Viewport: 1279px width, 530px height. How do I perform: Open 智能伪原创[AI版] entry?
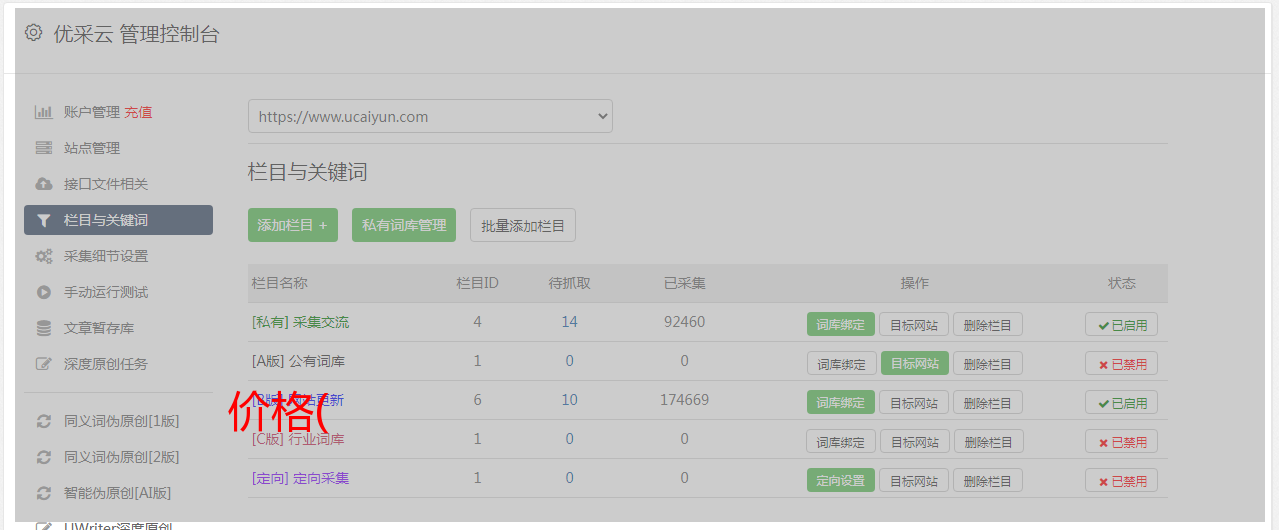point(118,493)
